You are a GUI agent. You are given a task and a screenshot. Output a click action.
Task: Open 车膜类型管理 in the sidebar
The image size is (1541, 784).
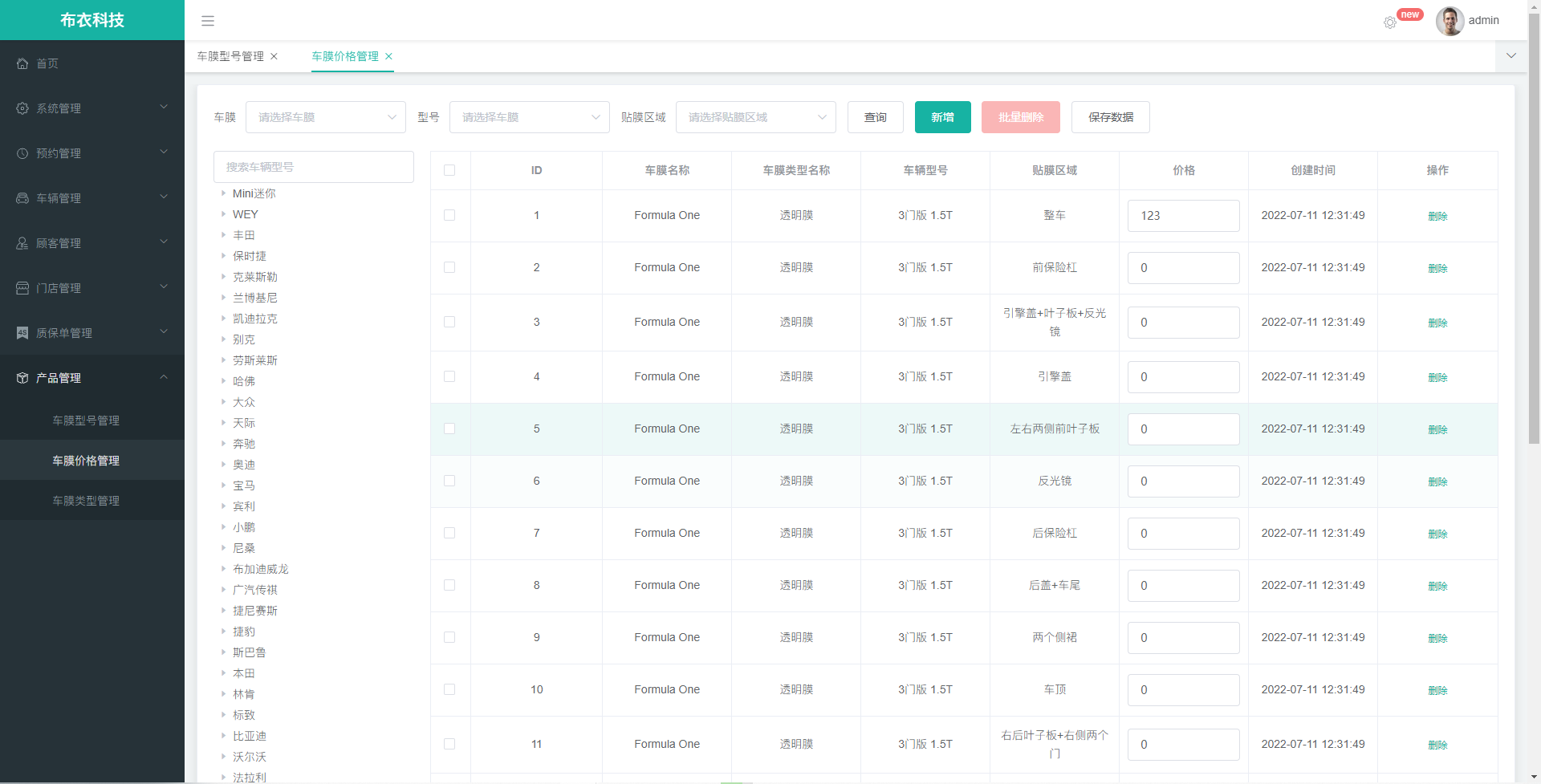click(92, 501)
